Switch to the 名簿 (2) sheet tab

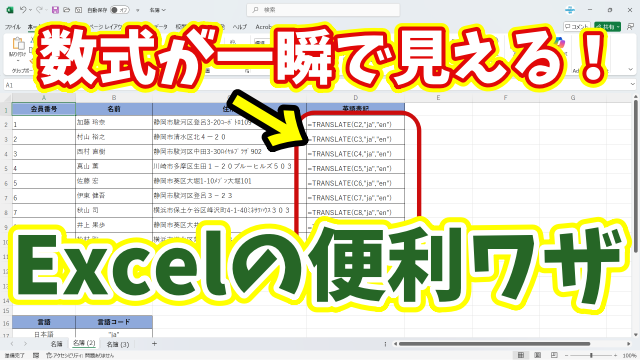[84, 343]
